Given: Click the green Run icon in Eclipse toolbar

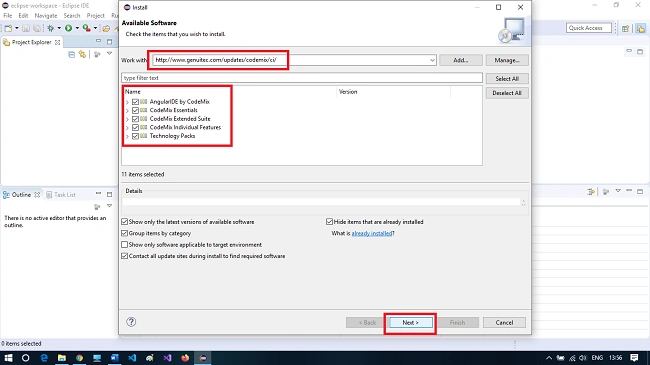Looking at the screenshot, I should [x=68, y=28].
